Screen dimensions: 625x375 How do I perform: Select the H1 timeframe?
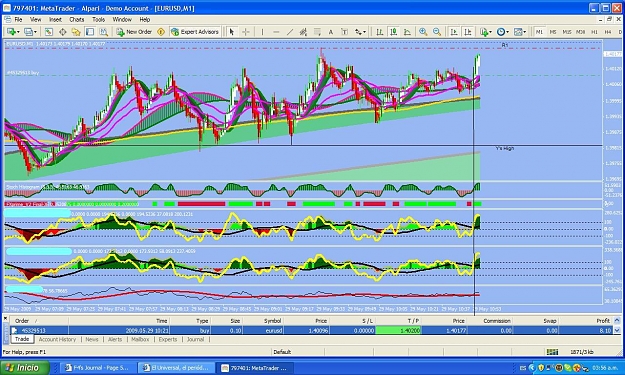coord(594,32)
